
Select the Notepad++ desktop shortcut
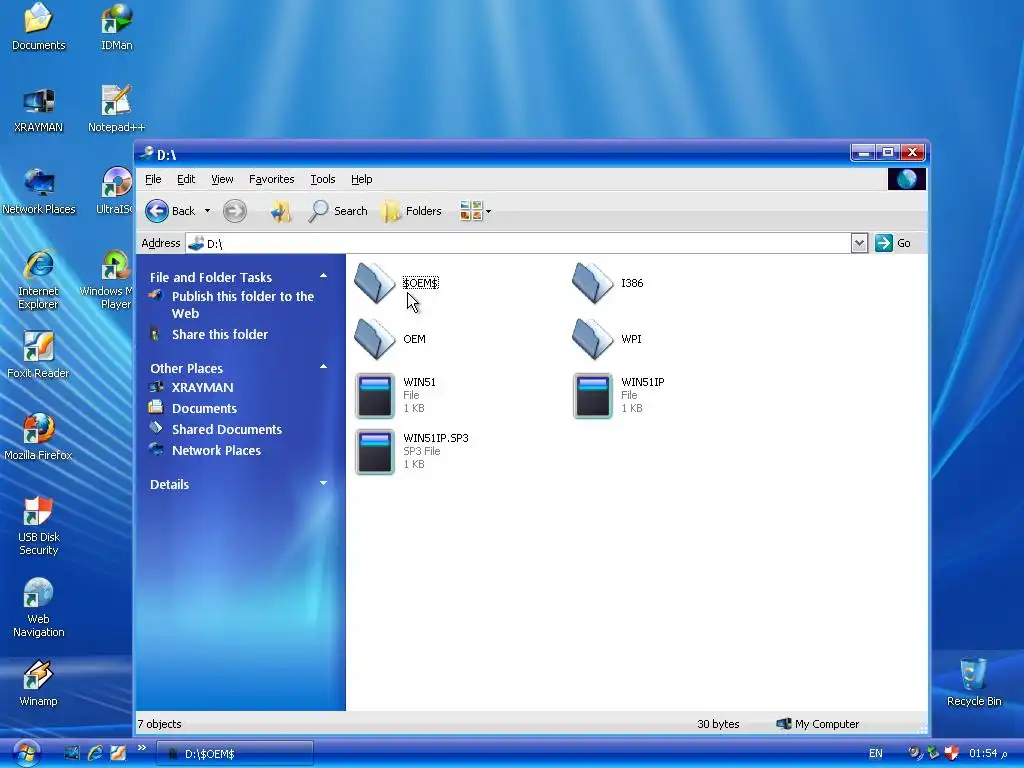[x=116, y=109]
